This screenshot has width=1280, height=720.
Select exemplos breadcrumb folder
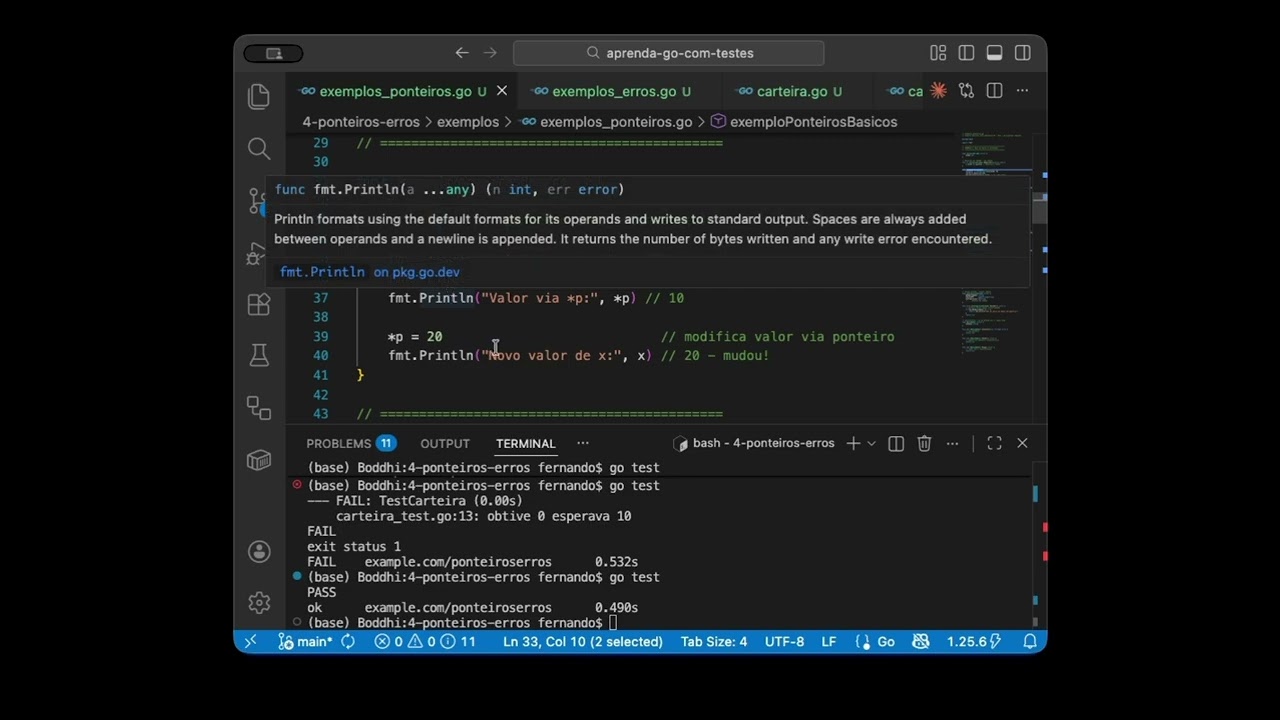[x=467, y=122]
